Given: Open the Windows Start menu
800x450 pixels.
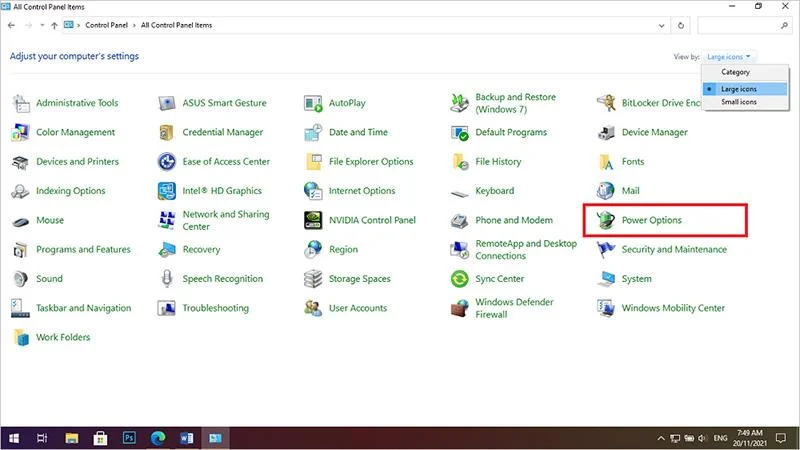Looking at the screenshot, I should [x=14, y=438].
